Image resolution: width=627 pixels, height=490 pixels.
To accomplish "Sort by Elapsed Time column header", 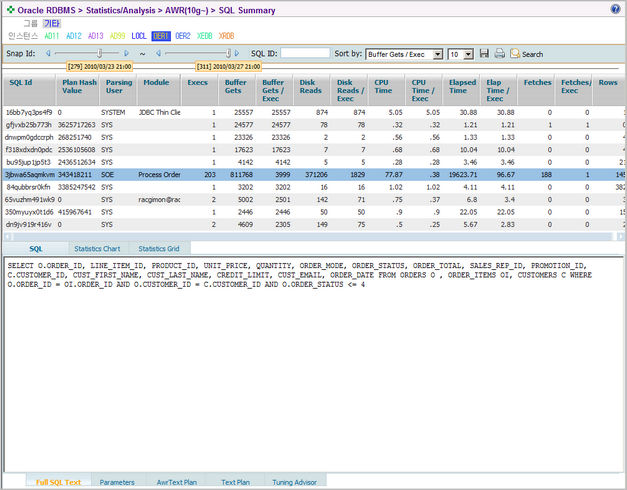I will (x=461, y=90).
